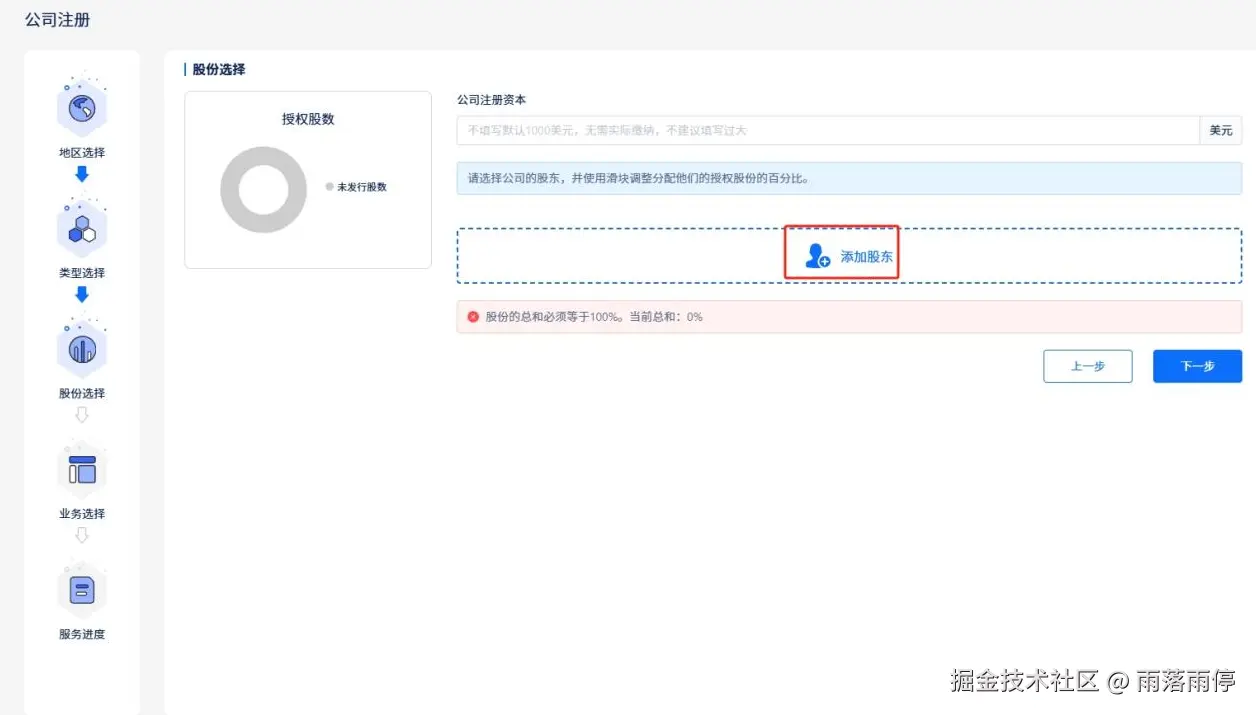Click the 类型选择 hexagons step icon
Image resolution: width=1256 pixels, height=715 pixels.
click(82, 227)
